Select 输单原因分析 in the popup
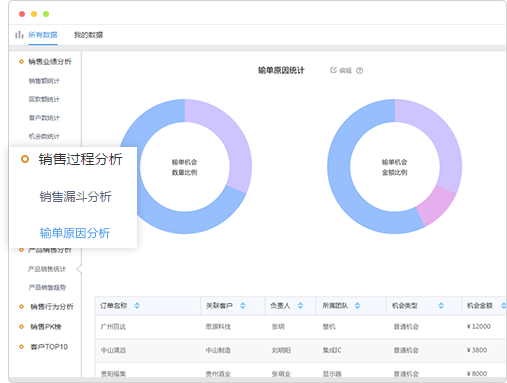The image size is (507, 383). 75,233
